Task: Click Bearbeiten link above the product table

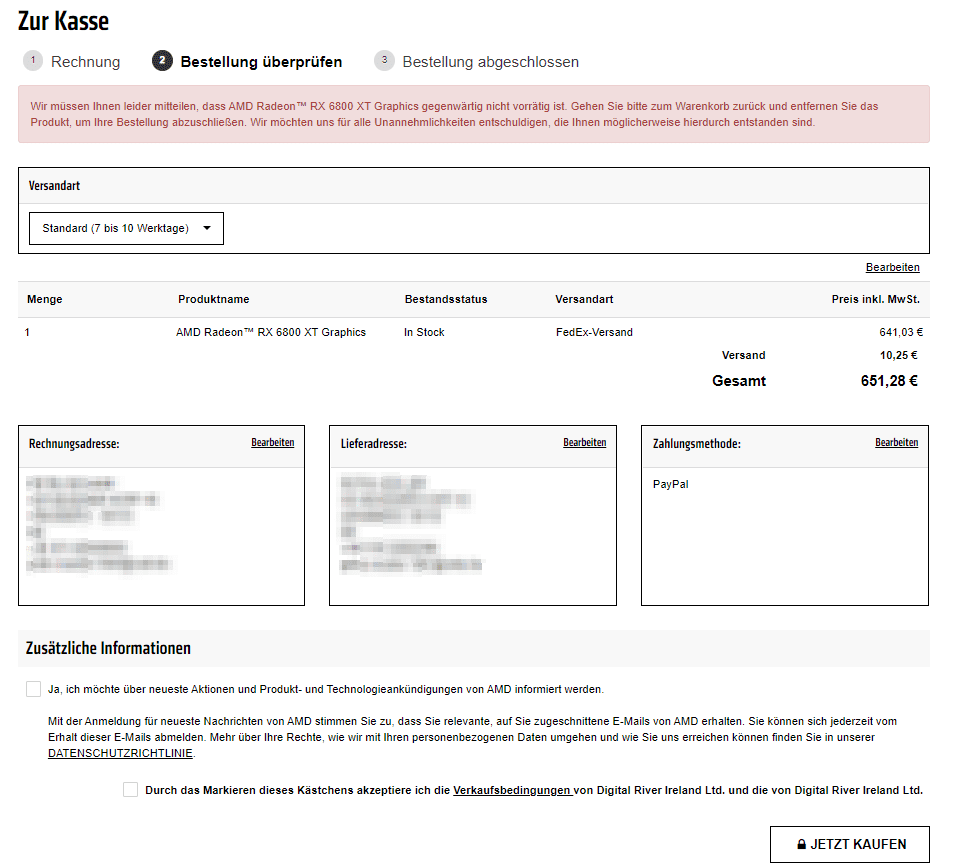Action: (892, 267)
